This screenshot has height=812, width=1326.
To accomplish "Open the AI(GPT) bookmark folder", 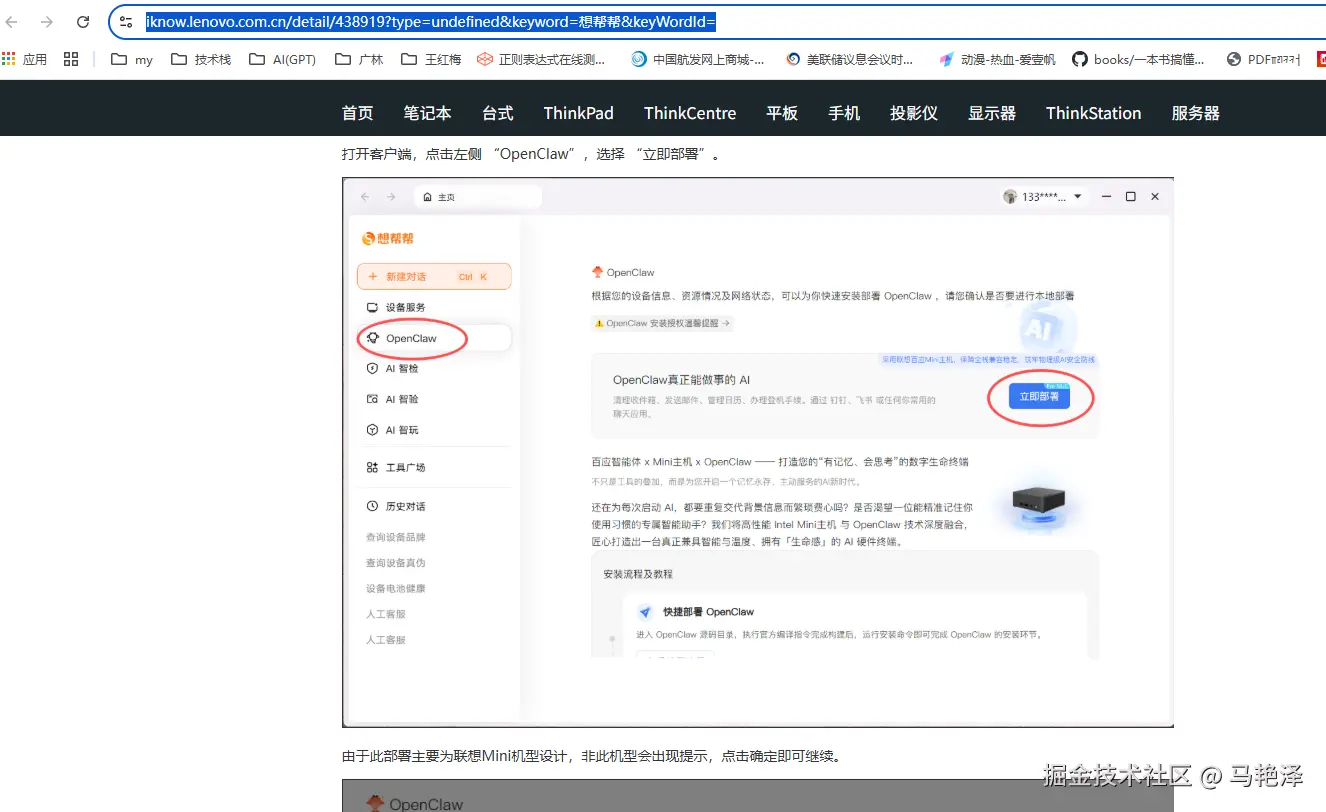I will [283, 59].
